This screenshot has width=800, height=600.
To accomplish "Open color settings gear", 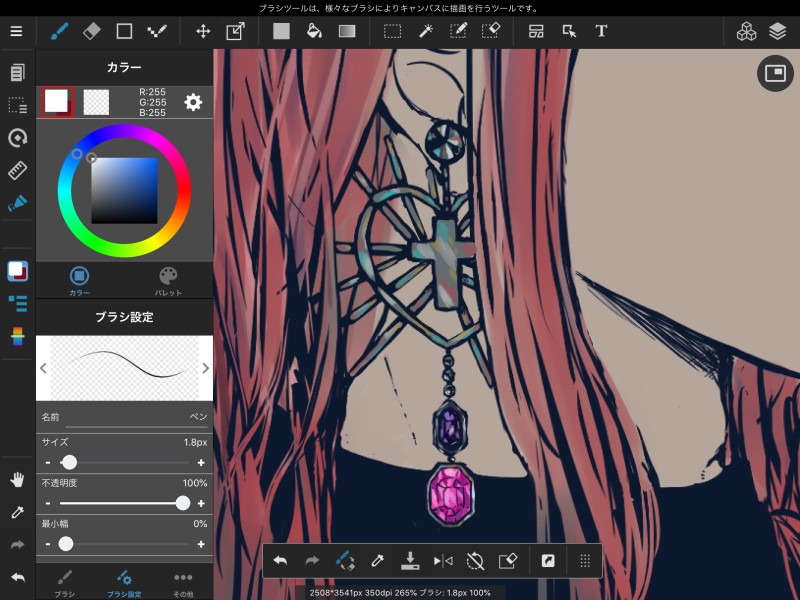I will 193,102.
